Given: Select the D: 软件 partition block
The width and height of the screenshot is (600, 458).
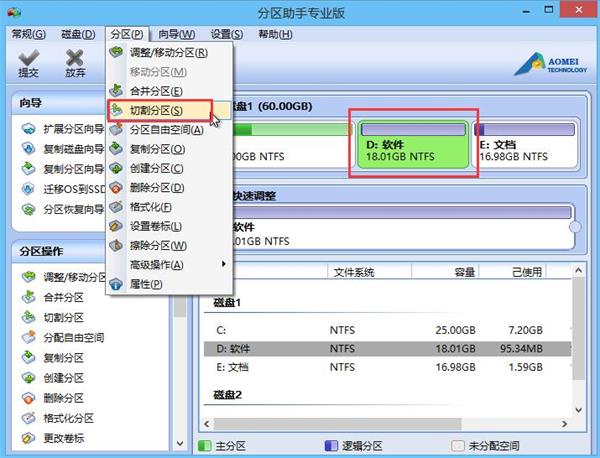Looking at the screenshot, I should pos(413,144).
